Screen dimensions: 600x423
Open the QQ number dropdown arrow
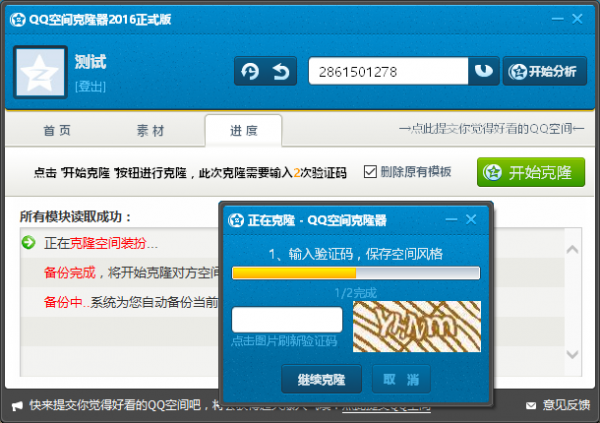[484, 71]
